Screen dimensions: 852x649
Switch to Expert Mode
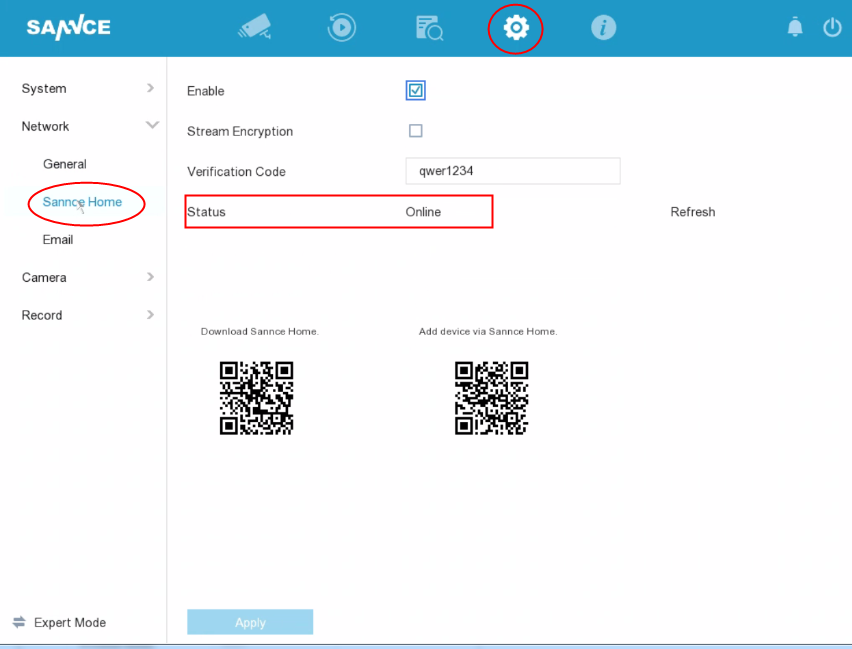70,622
